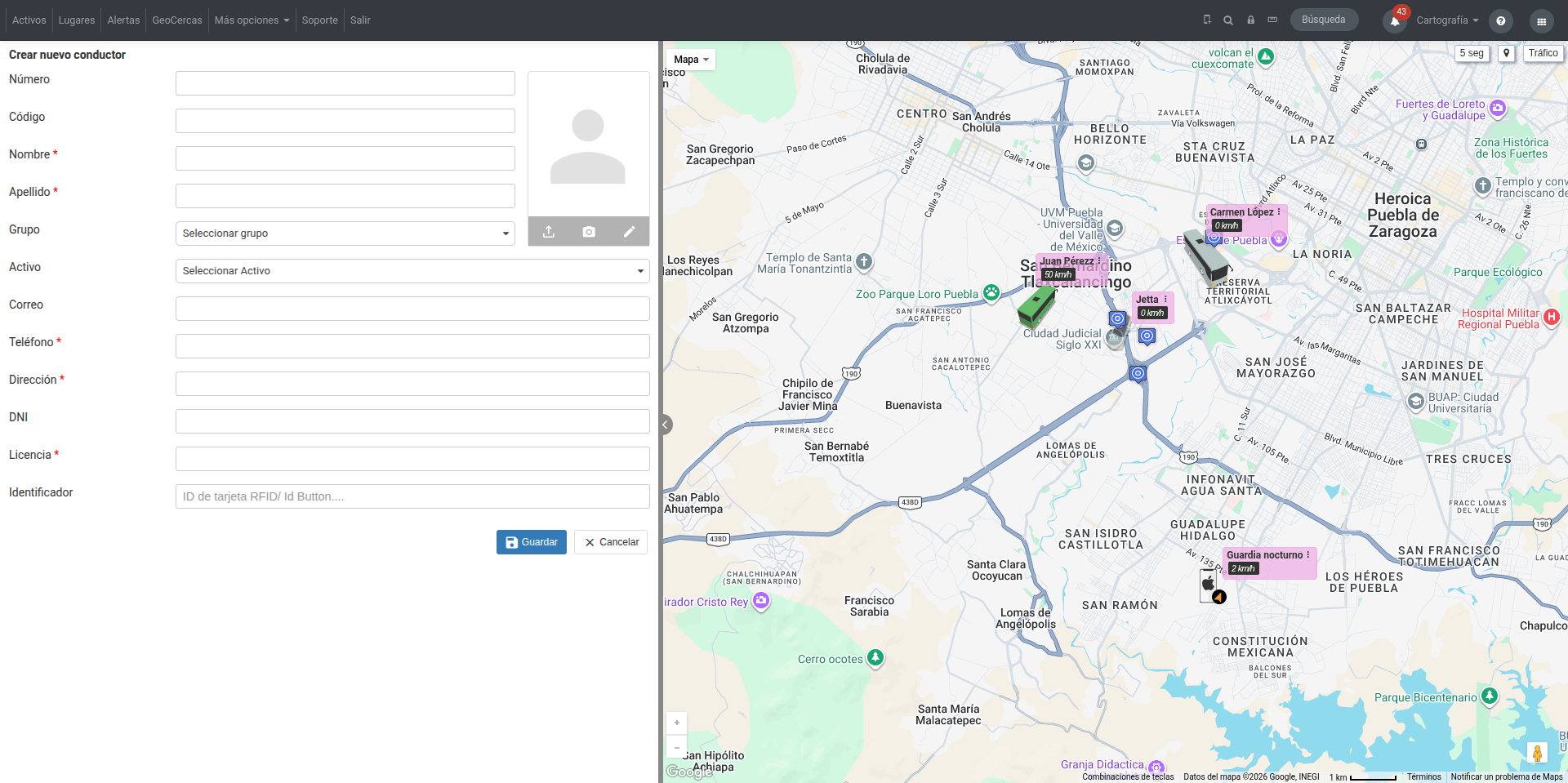Screen dimensions: 1568x783
Task: Click the ruler measure icon in top bar
Action: pos(1272,20)
